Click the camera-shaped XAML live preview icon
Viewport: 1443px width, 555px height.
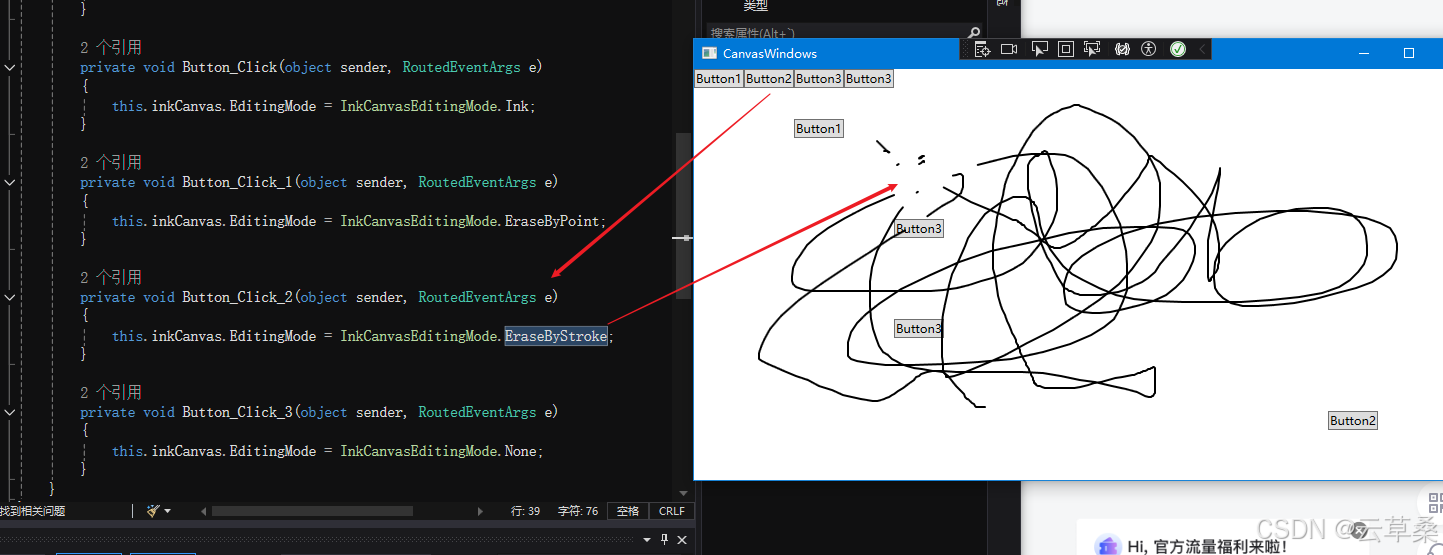pyautogui.click(x=1009, y=49)
